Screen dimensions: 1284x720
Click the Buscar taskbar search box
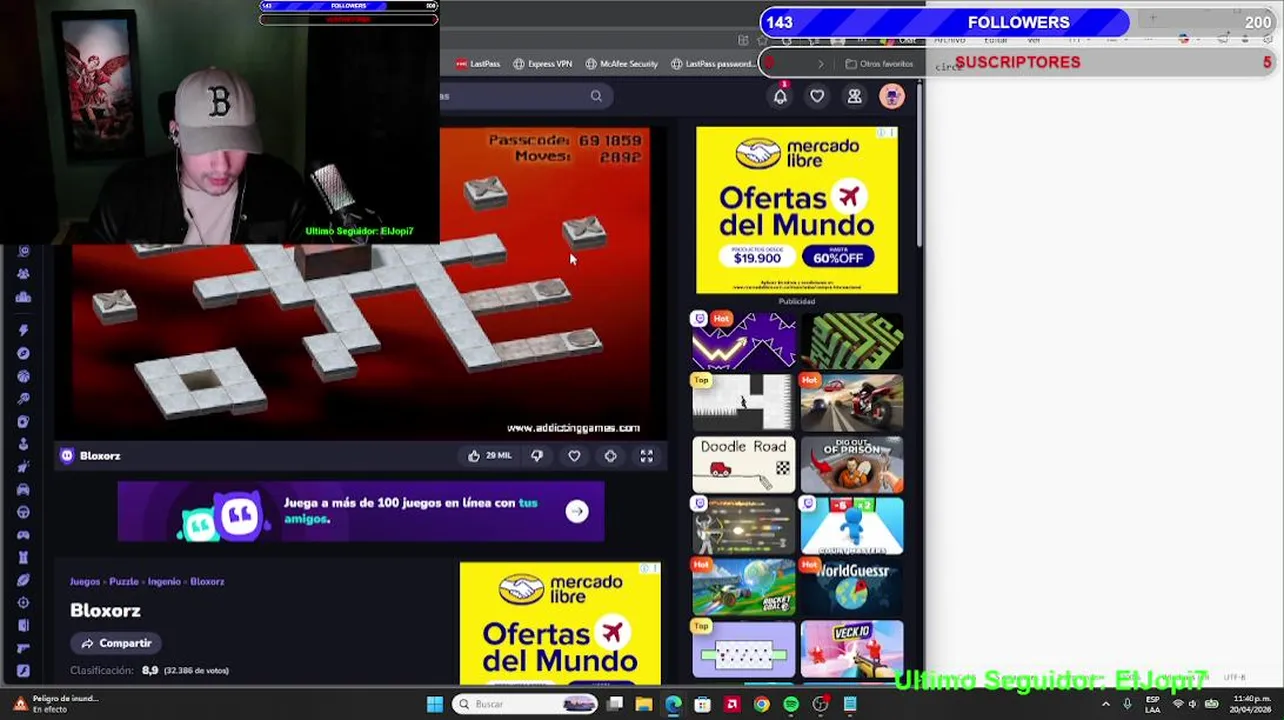524,704
